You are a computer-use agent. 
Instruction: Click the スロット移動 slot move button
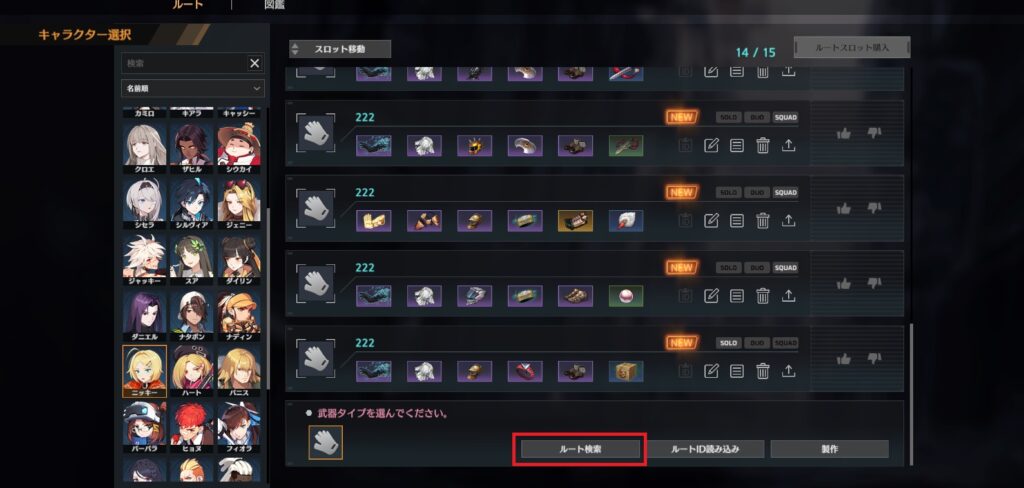coord(340,49)
